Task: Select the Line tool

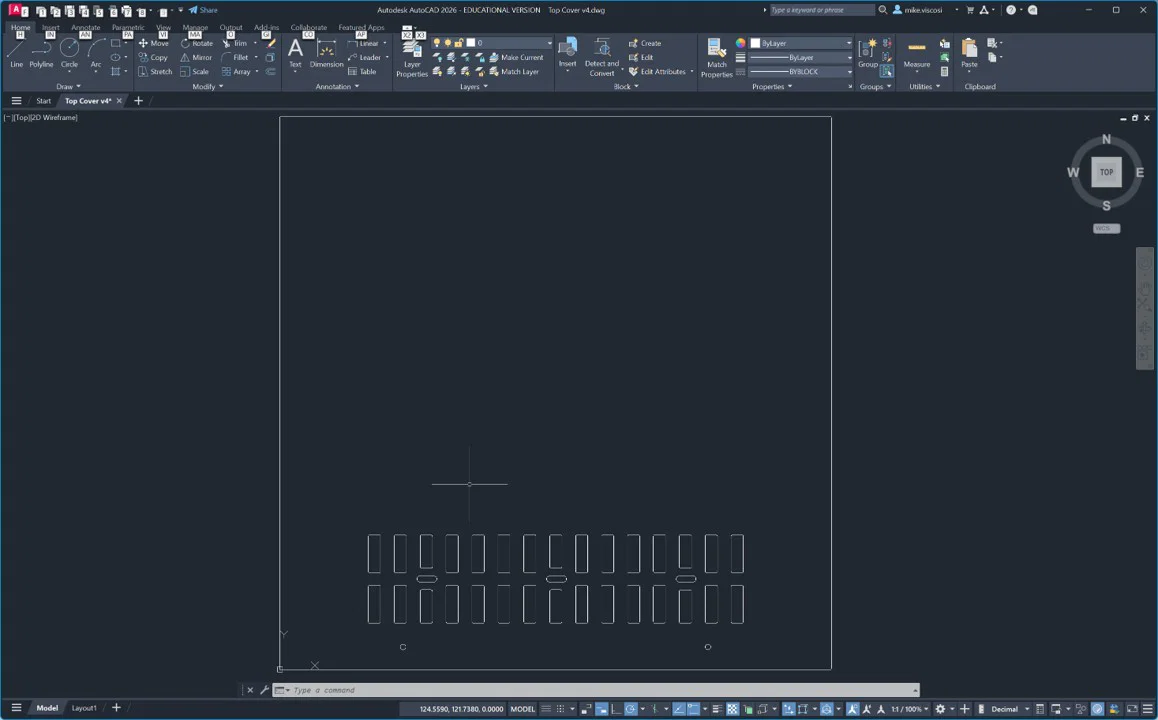Action: coord(16,53)
